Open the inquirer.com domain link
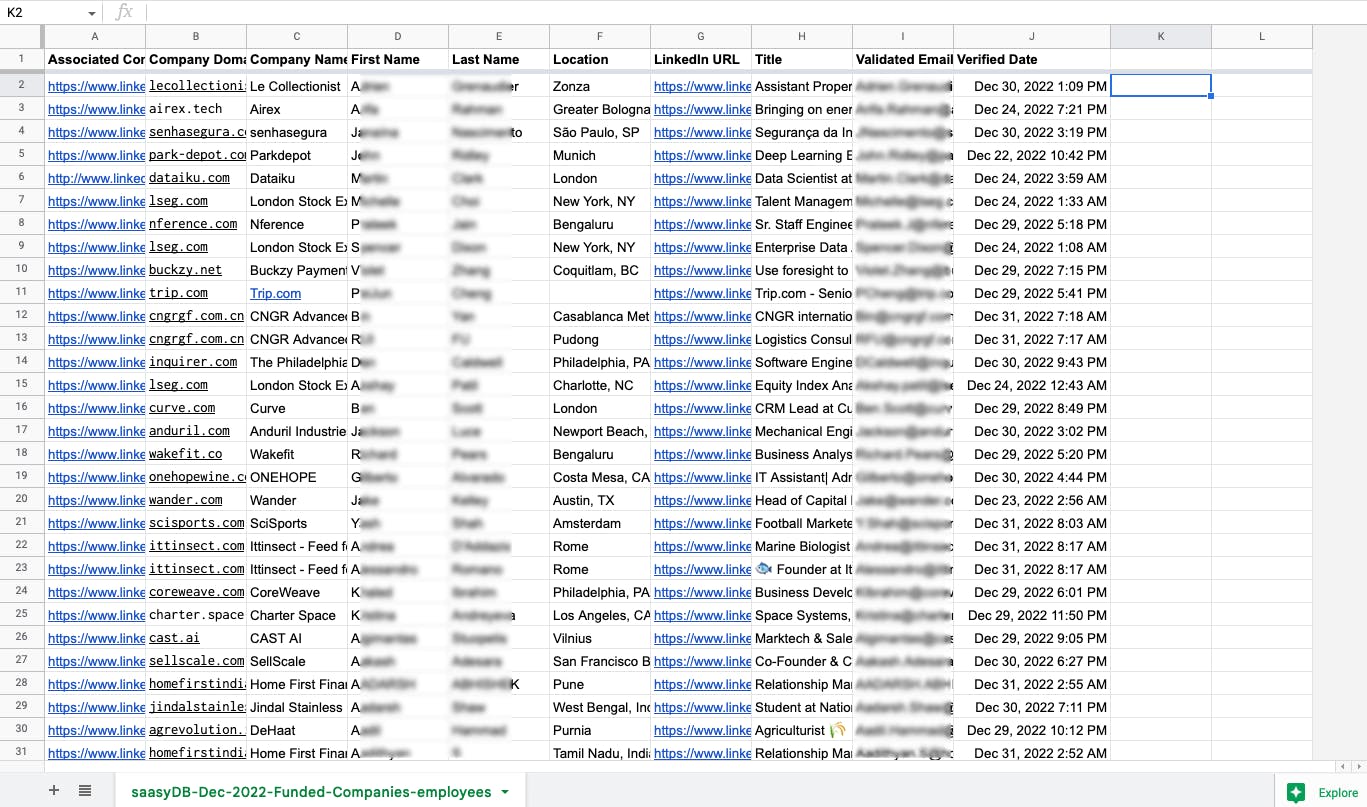1367x807 pixels. point(194,362)
